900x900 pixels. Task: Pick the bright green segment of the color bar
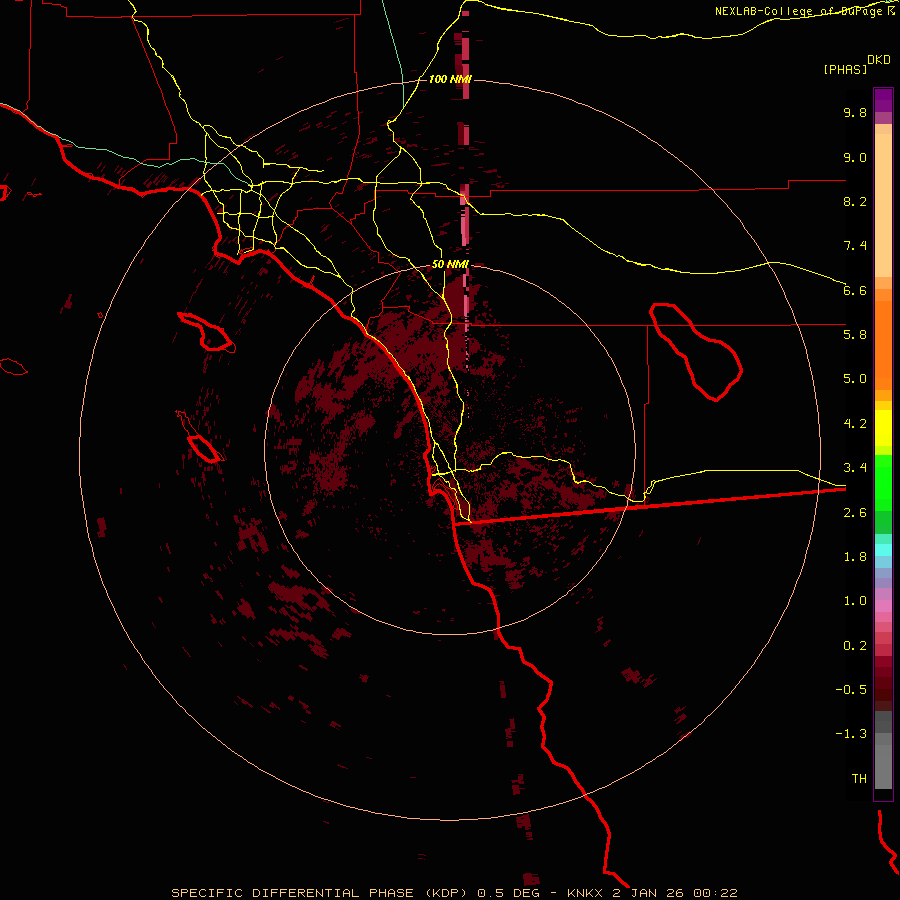883,482
